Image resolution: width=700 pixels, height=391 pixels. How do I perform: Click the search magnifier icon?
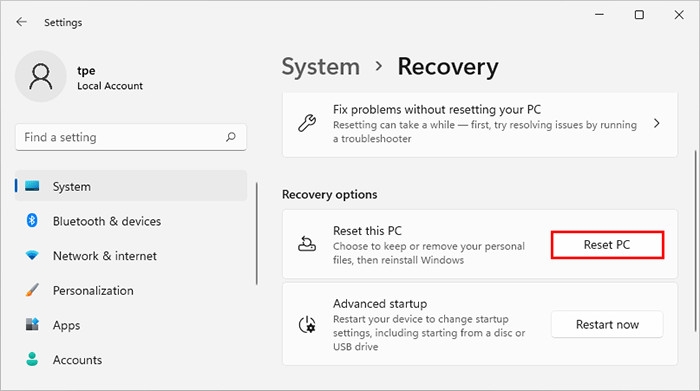coord(231,137)
